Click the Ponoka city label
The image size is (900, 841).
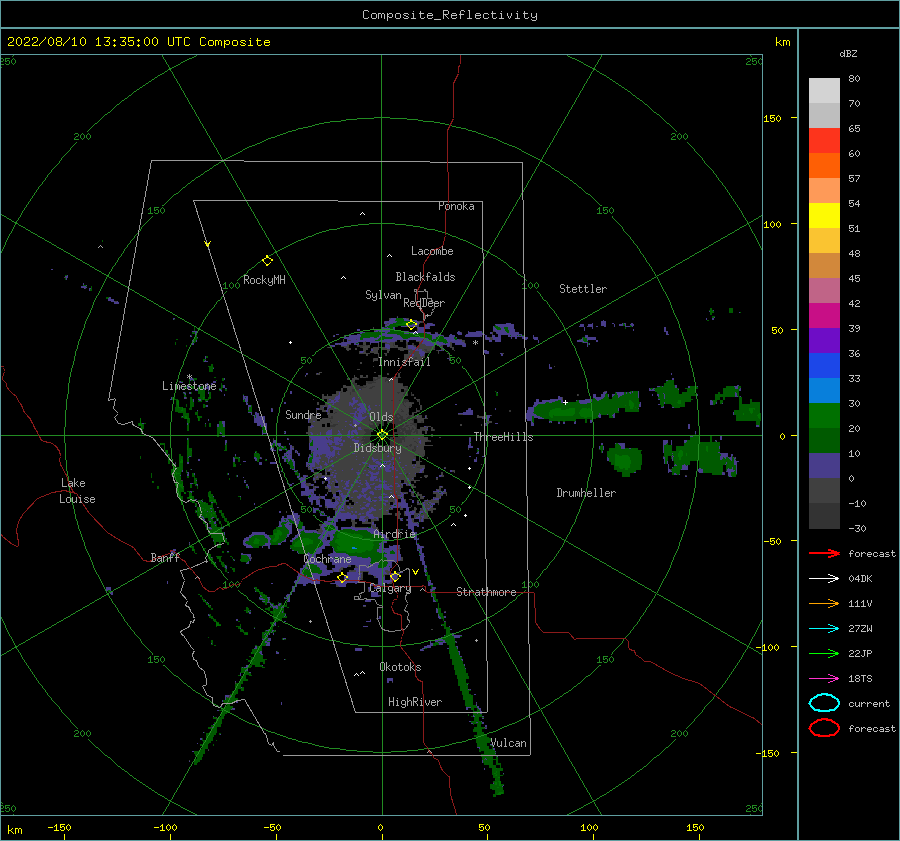tap(456, 206)
